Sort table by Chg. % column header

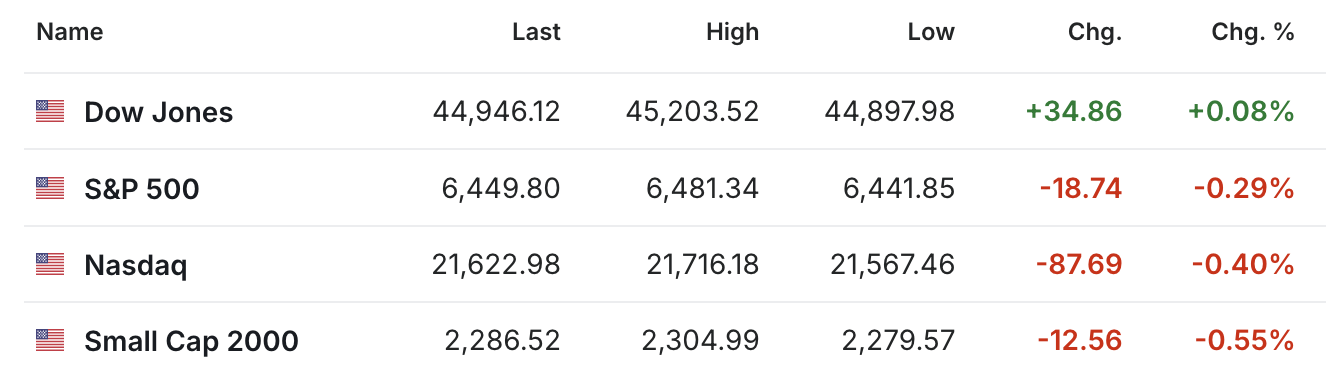(1253, 32)
